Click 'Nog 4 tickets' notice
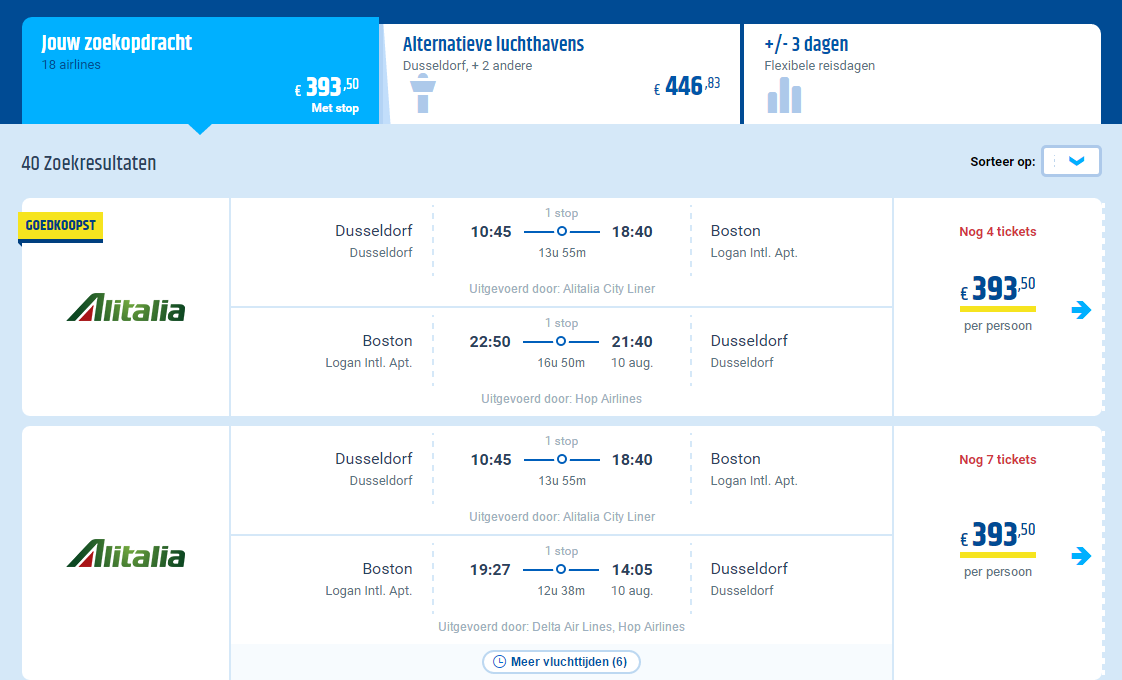Screen dimensions: 1122x680 (997, 231)
